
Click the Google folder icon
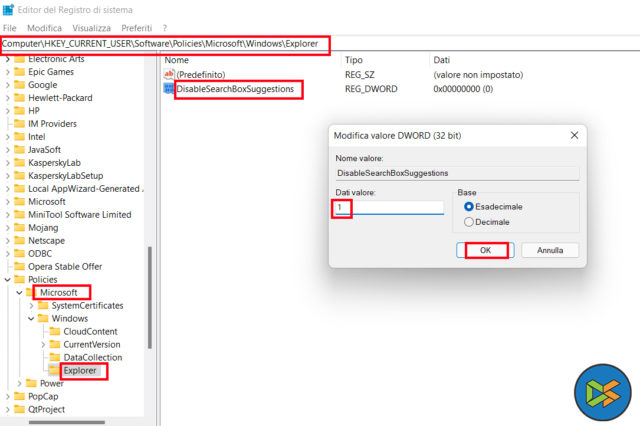19,85
